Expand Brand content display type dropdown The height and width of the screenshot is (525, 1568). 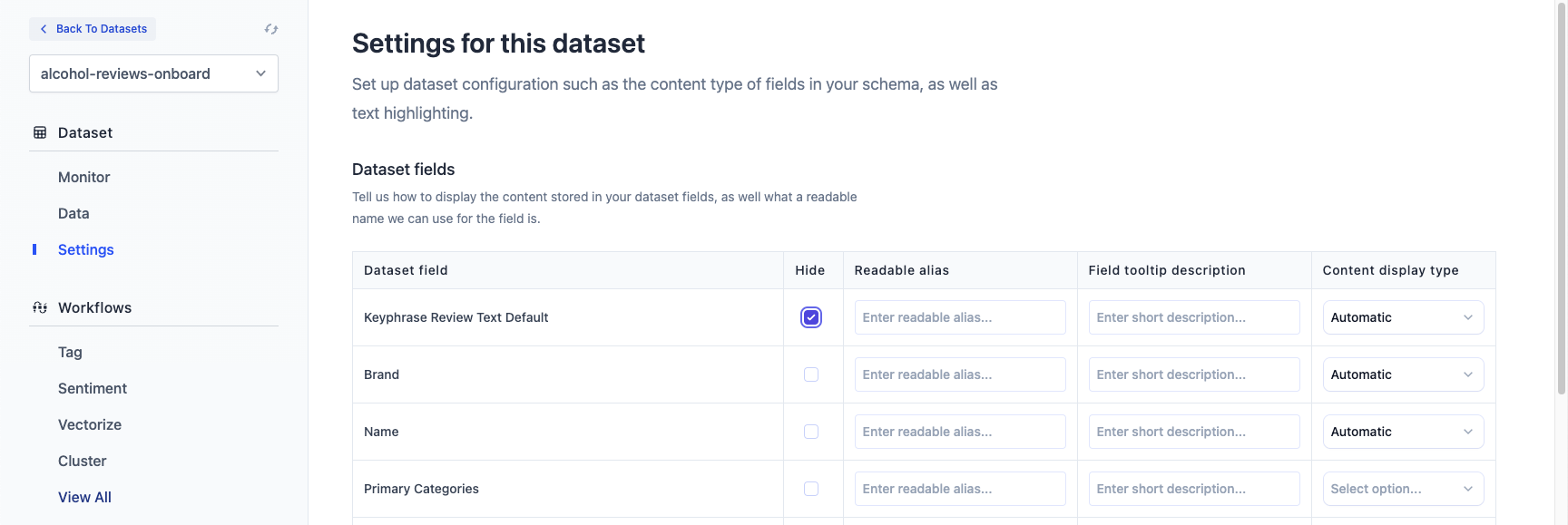(x=1403, y=374)
